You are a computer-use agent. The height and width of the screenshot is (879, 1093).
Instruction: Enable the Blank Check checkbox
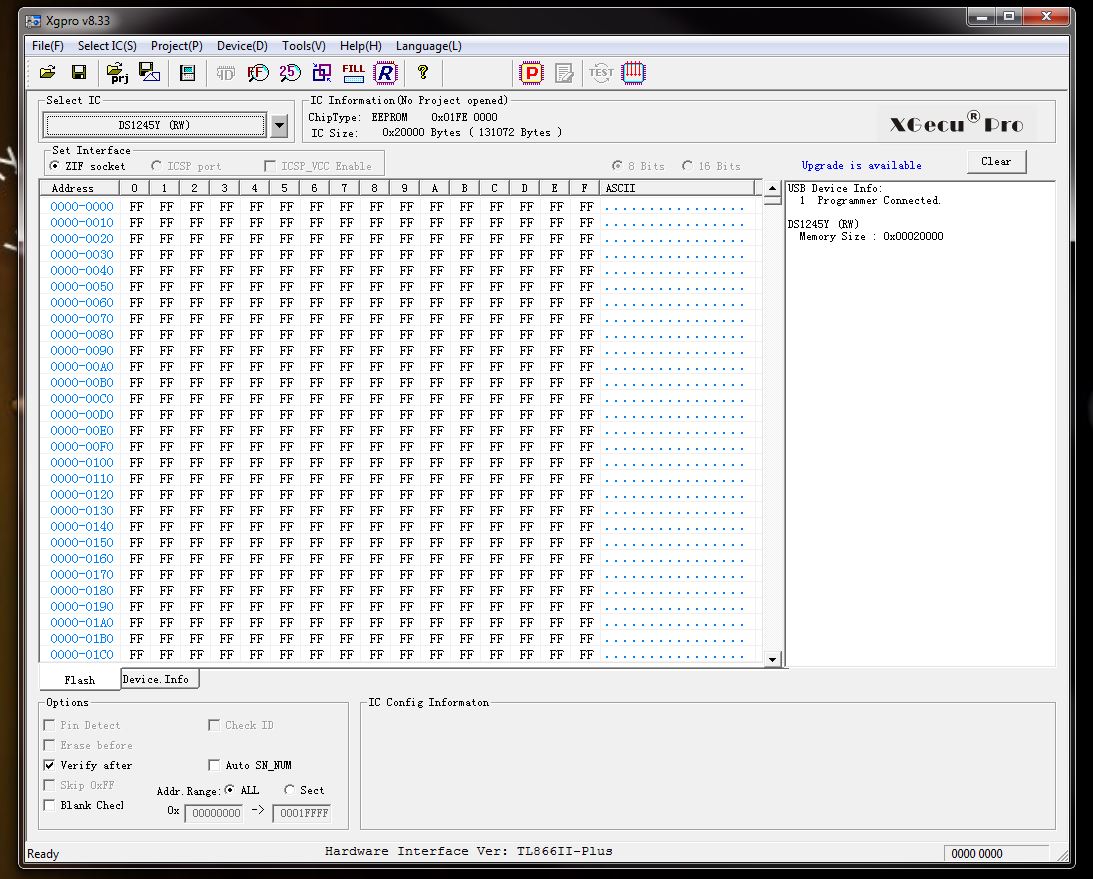(x=49, y=805)
